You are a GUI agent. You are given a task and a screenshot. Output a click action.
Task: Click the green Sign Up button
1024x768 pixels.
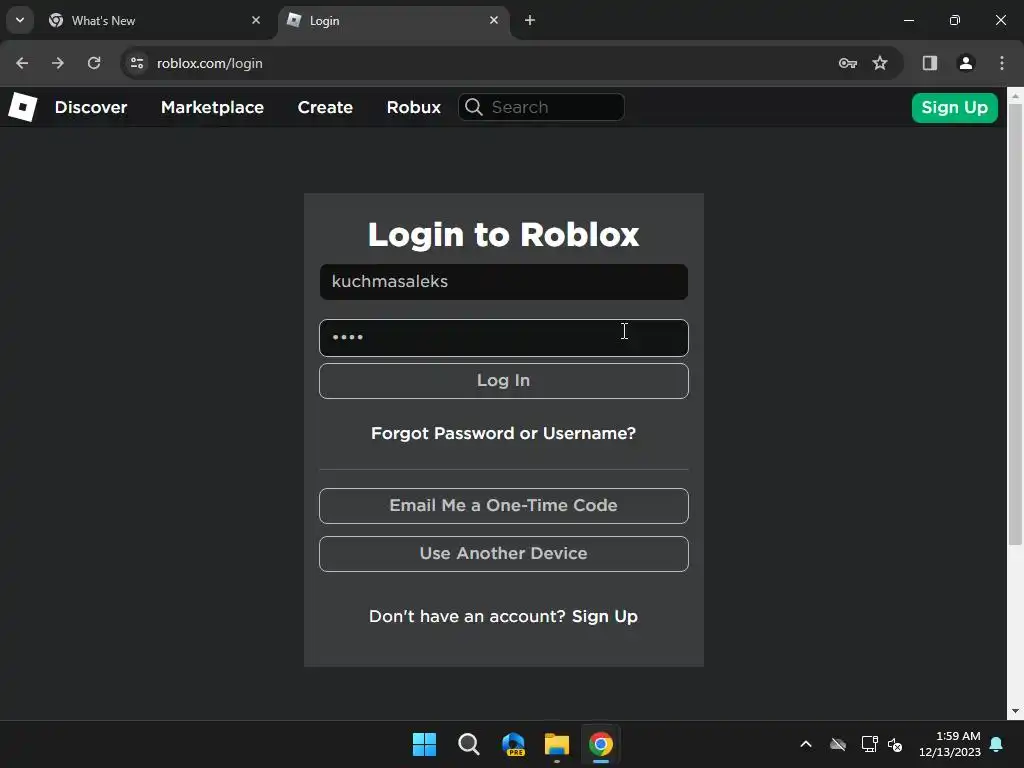point(954,108)
